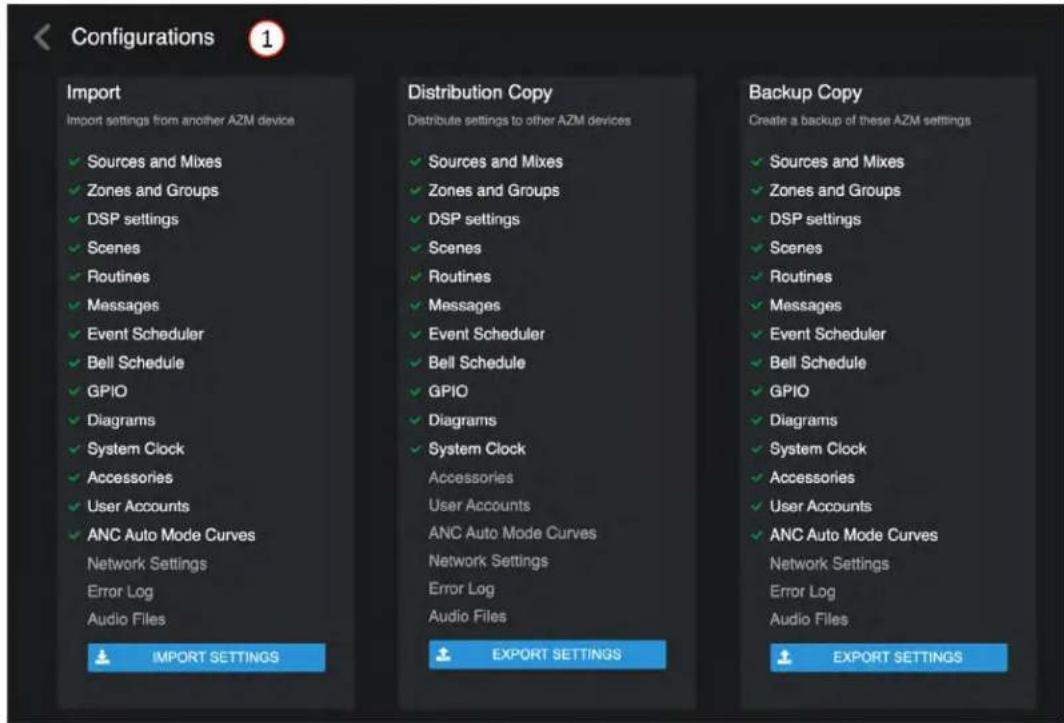1064x723 pixels.
Task: Enable ANC Auto Mode Curves in Distribution Copy
Action: point(512,533)
